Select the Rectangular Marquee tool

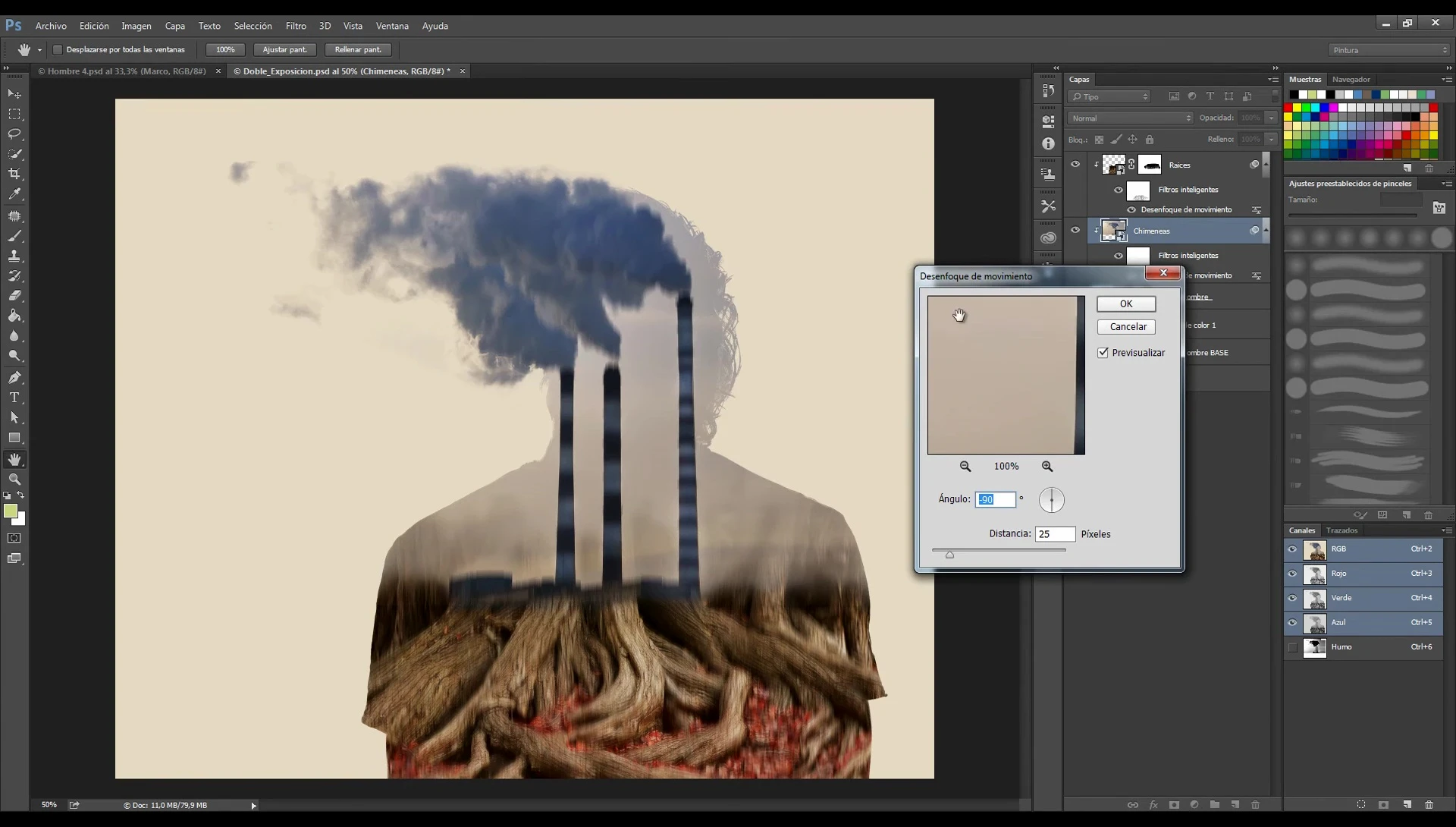click(x=14, y=114)
